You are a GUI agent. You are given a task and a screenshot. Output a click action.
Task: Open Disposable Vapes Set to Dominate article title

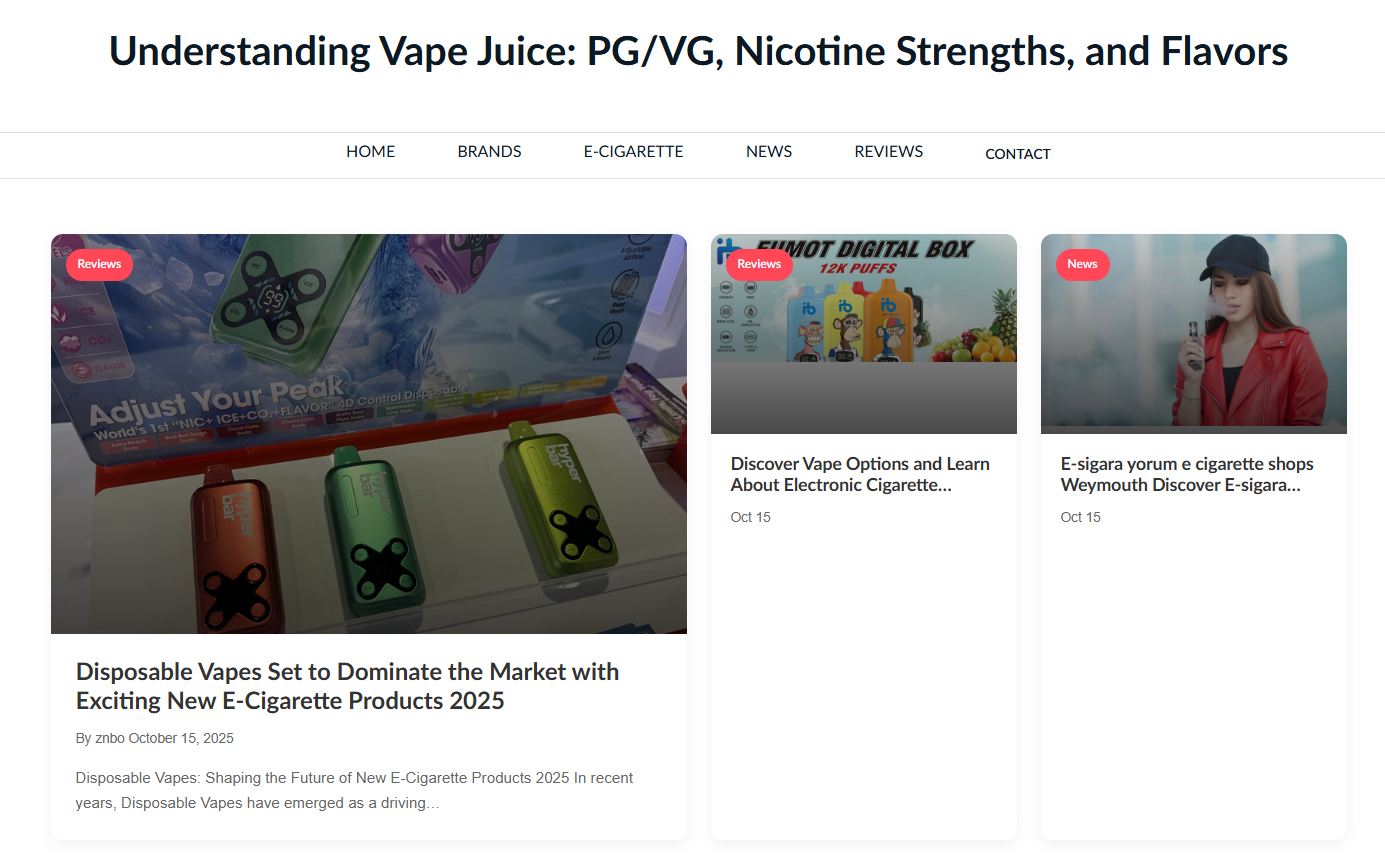[348, 686]
